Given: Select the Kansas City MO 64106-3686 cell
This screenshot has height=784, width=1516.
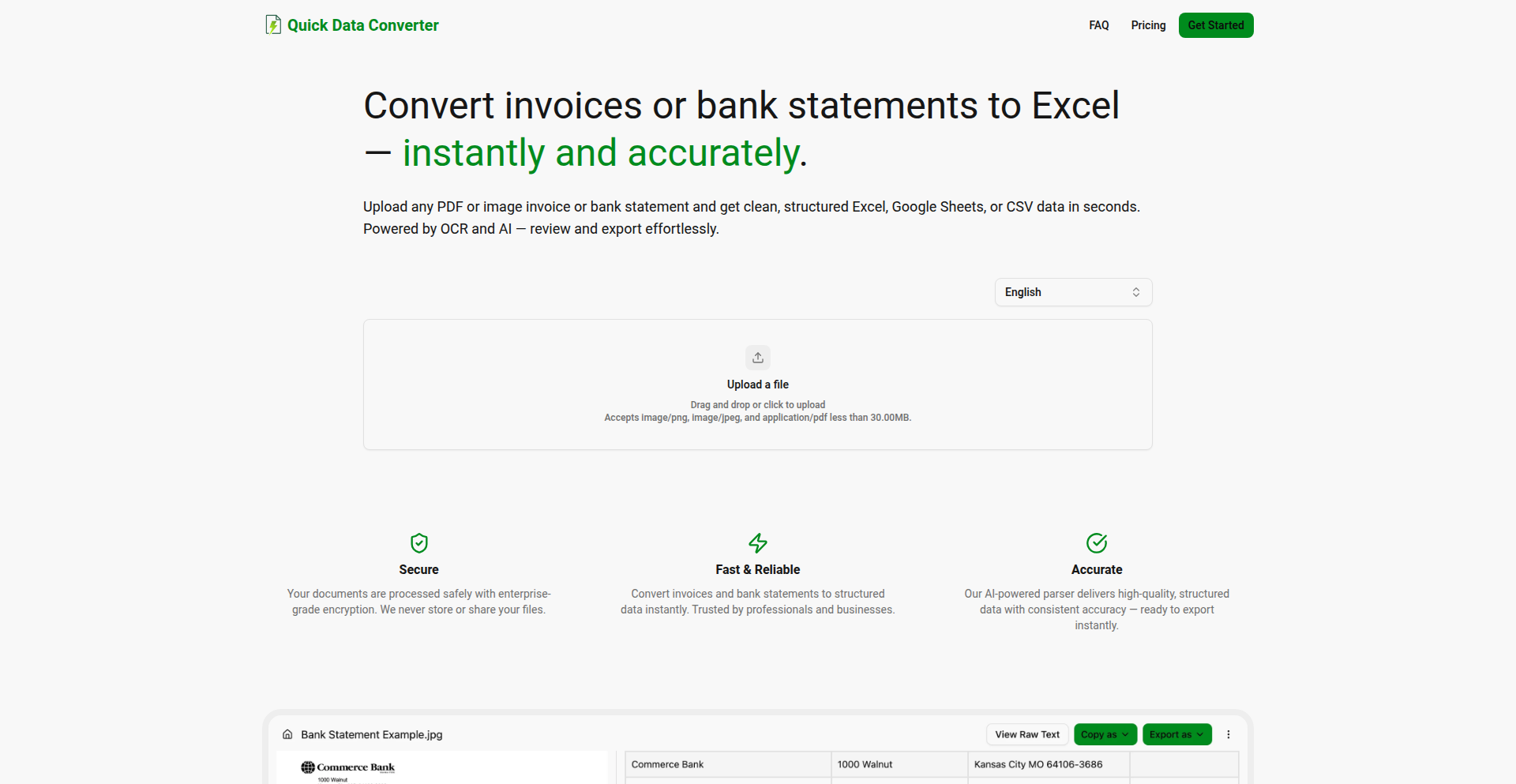Looking at the screenshot, I should (x=1048, y=764).
